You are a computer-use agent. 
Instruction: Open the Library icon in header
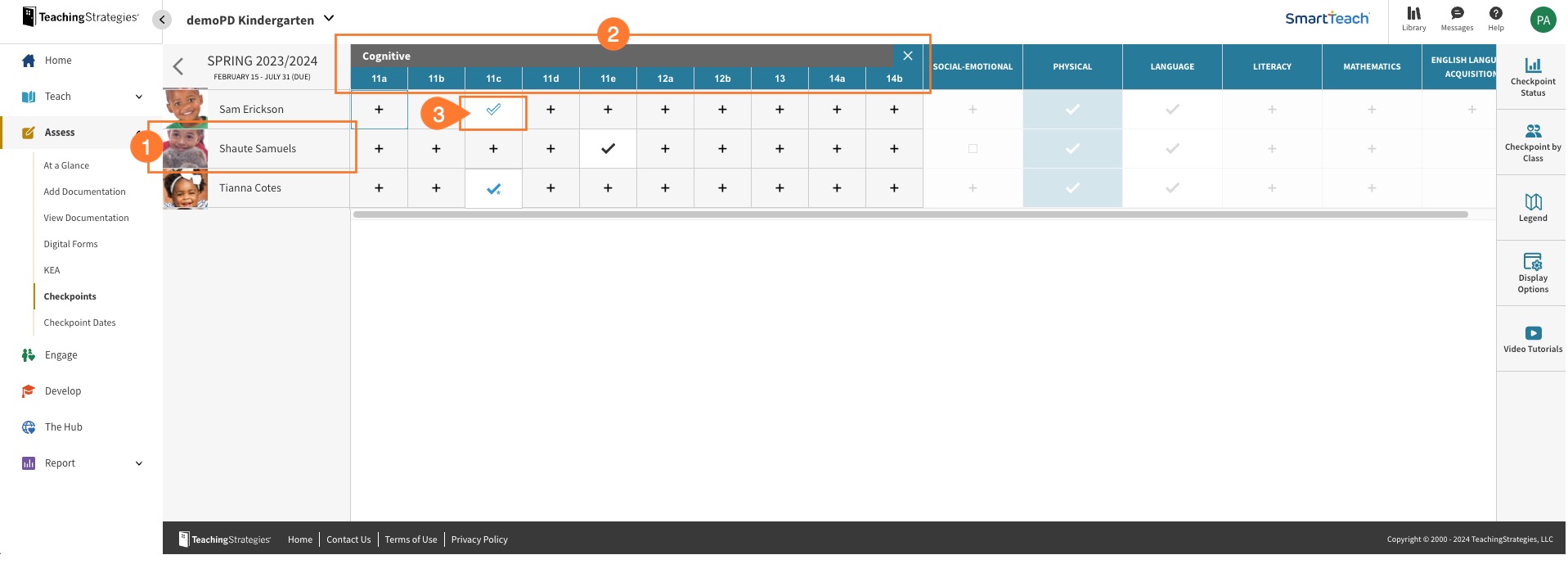click(1413, 18)
